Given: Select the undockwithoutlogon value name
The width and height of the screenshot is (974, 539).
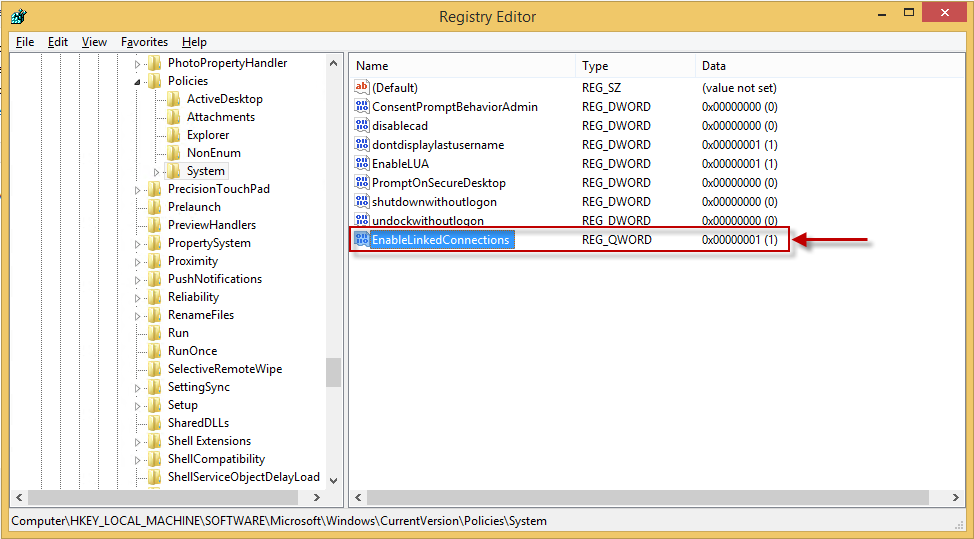Looking at the screenshot, I should tap(428, 220).
